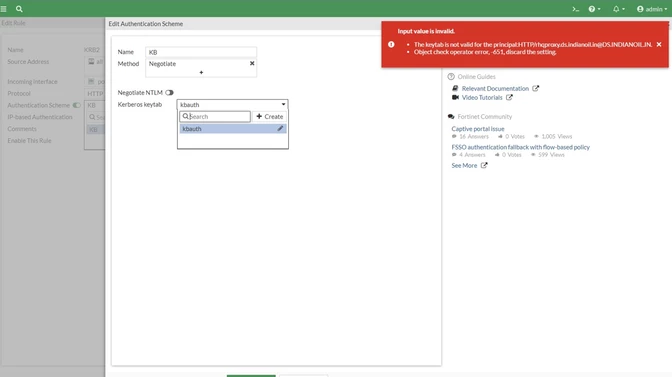This screenshot has width=672, height=377.
Task: Click external-link icon beside Video Tutorials
Action: (x=509, y=98)
